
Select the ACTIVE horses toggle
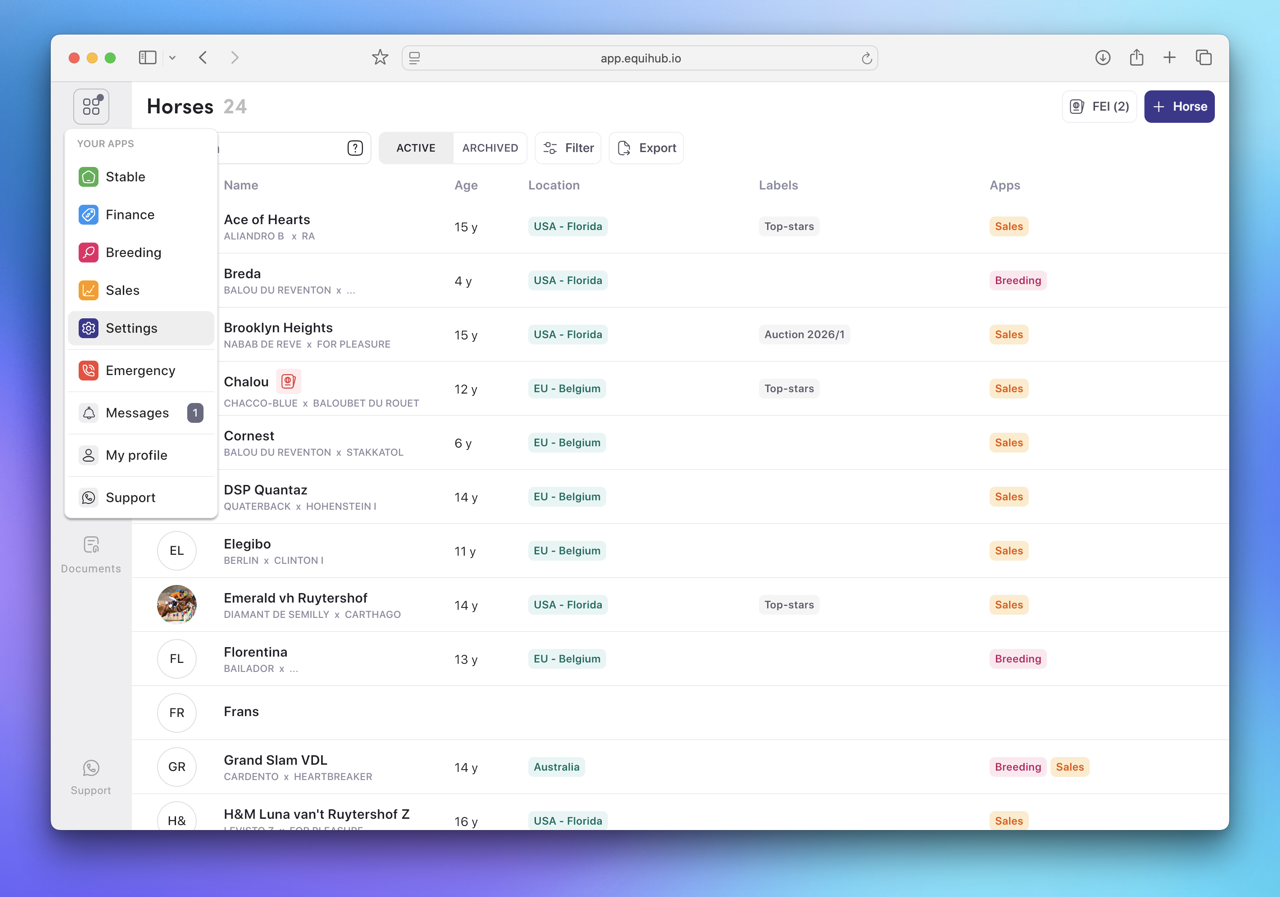click(416, 148)
